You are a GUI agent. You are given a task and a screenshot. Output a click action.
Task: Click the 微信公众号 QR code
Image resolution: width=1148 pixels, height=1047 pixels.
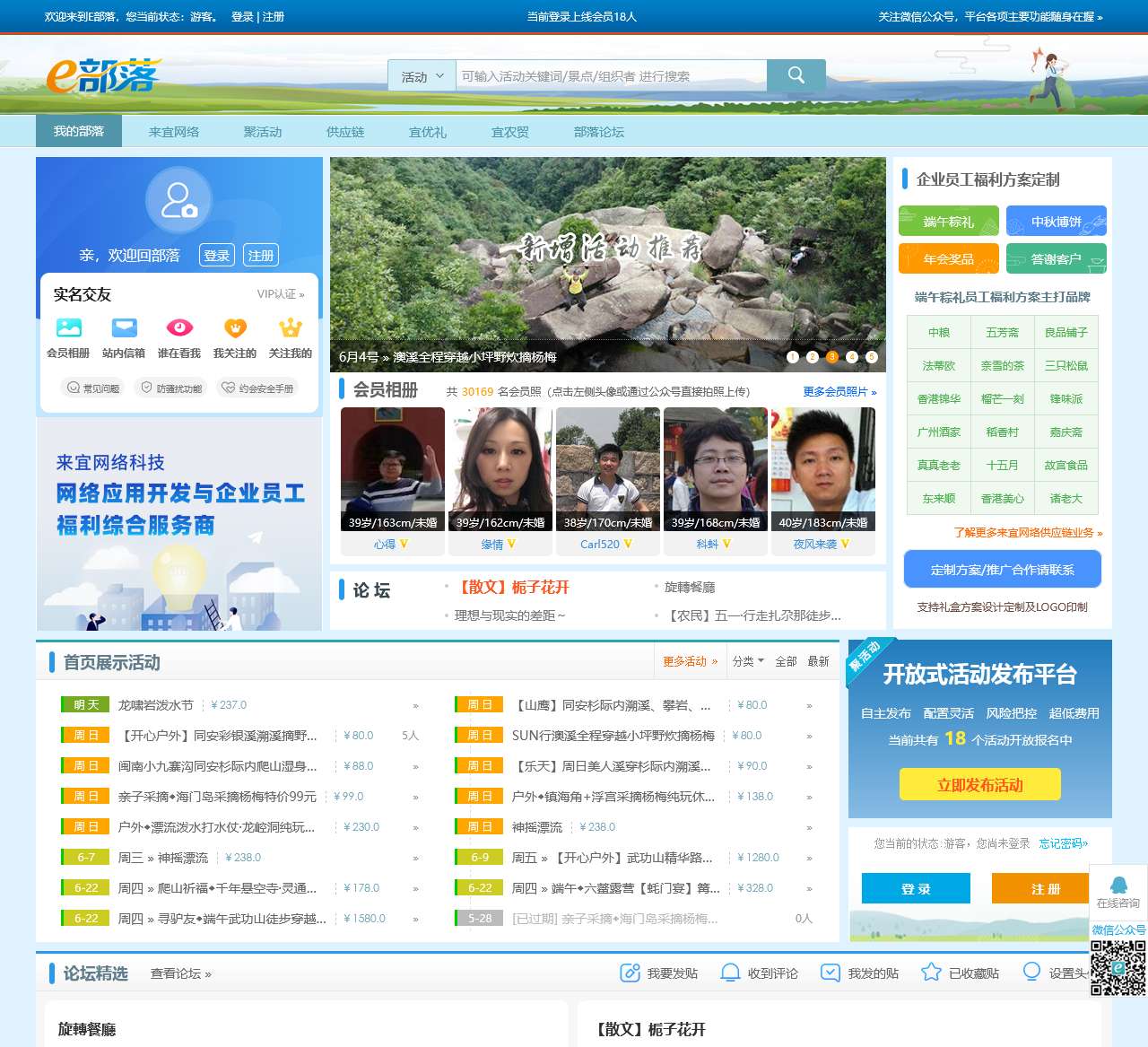[x=1118, y=968]
